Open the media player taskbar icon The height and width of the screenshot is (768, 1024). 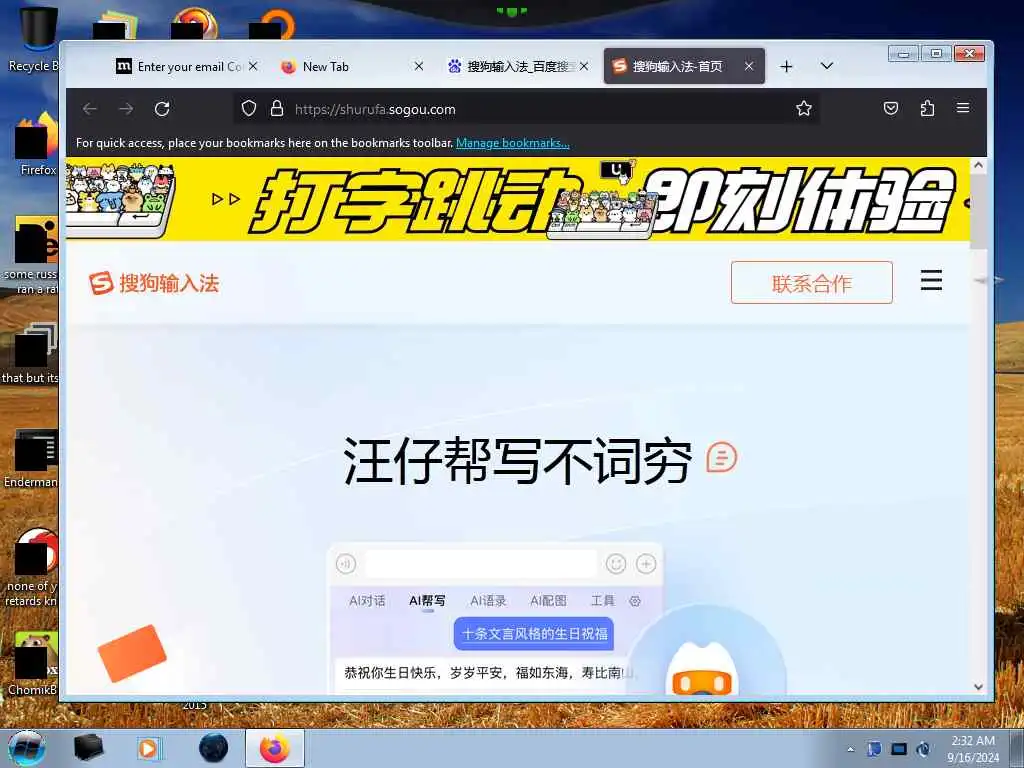coord(149,748)
